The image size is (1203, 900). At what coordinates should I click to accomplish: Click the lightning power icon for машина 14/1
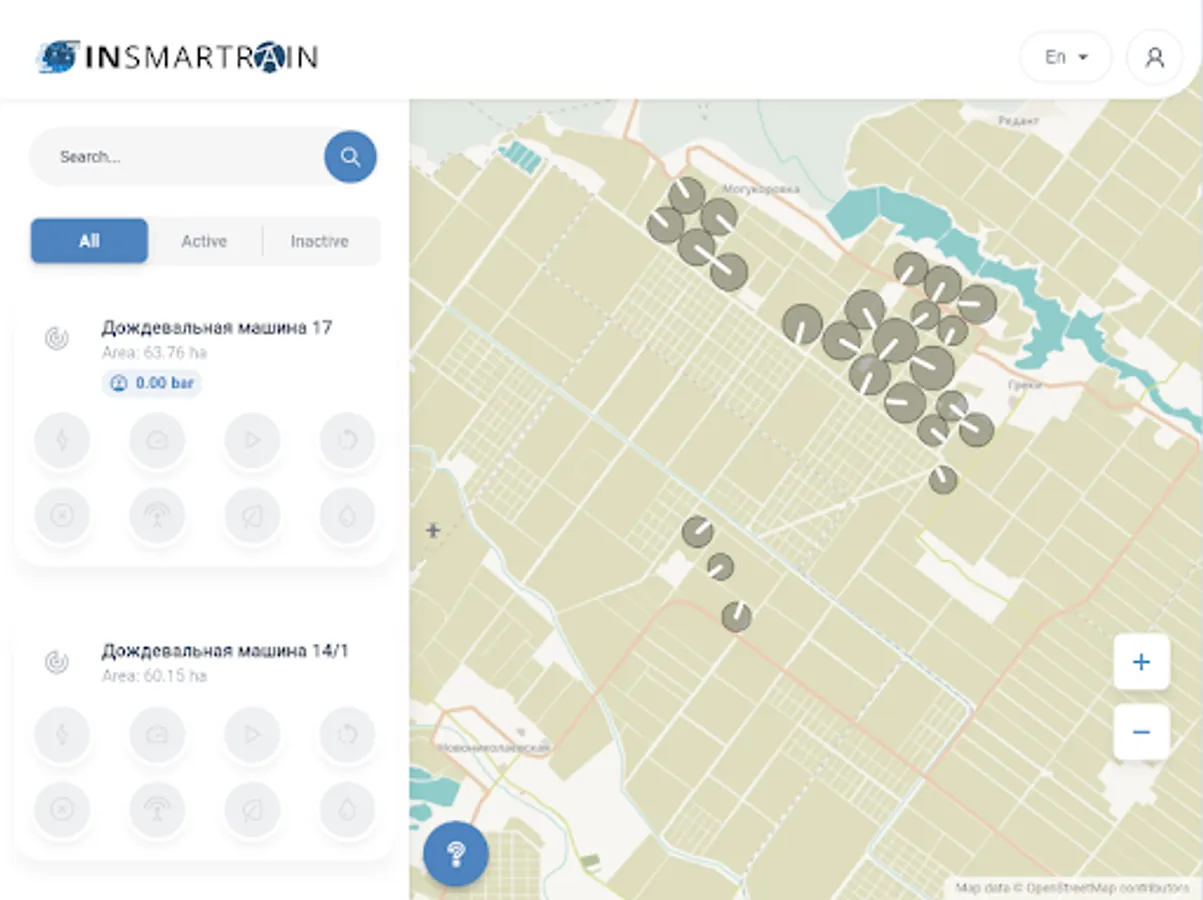tap(62, 735)
